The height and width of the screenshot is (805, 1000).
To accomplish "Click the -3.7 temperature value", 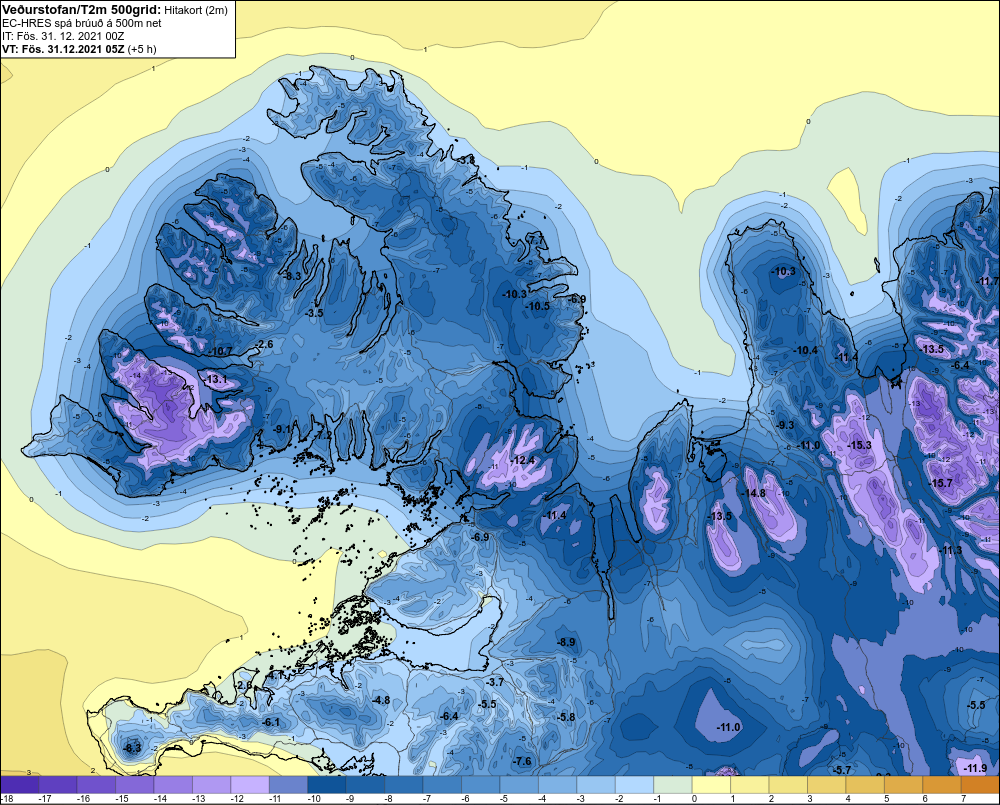I will click(496, 682).
